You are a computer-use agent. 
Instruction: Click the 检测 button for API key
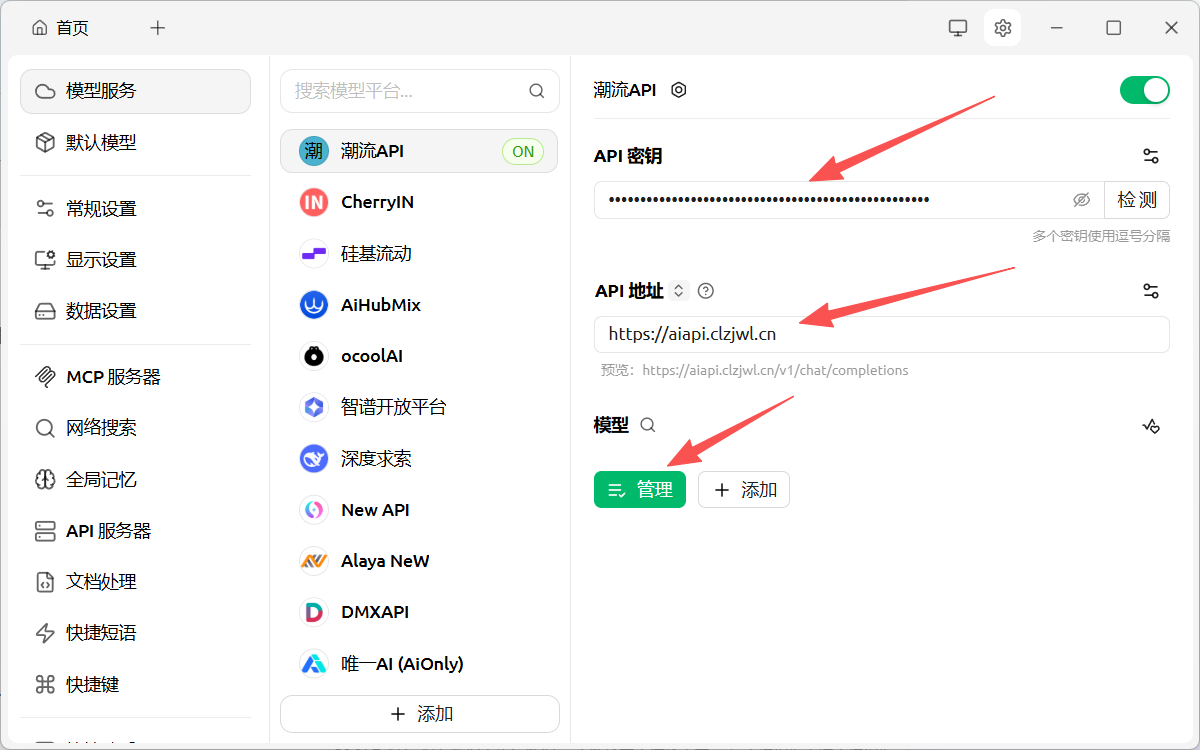tap(1137, 200)
